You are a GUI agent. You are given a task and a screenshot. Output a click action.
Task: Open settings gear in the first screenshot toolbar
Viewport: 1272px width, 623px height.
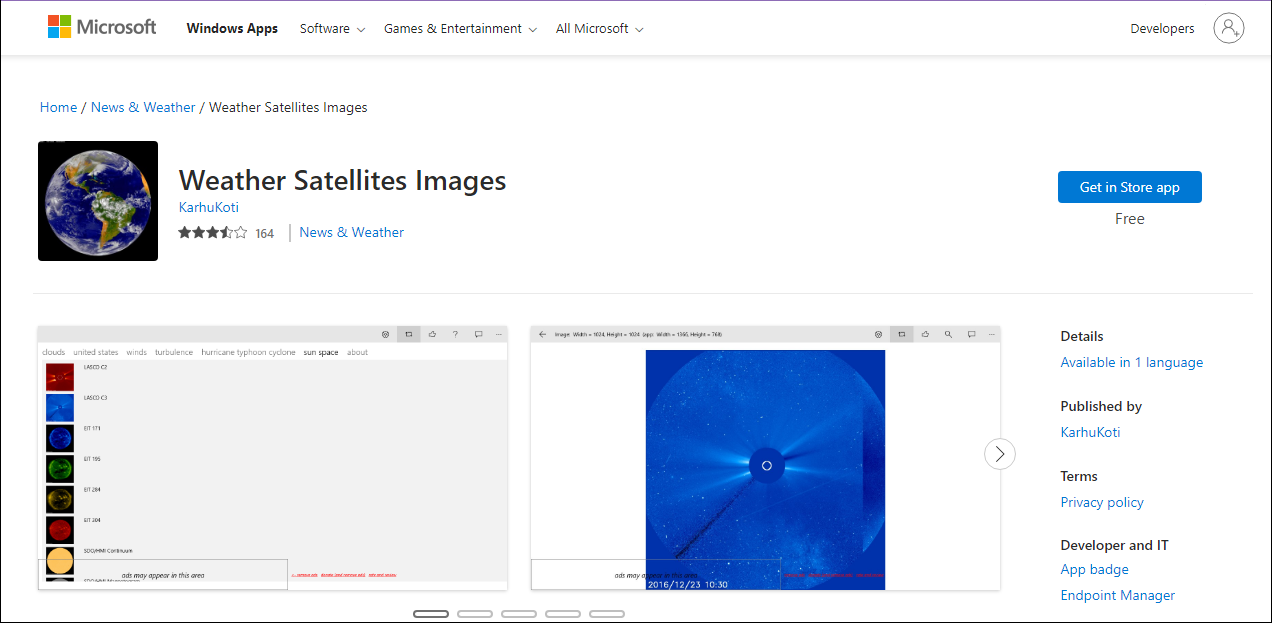[x=385, y=334]
